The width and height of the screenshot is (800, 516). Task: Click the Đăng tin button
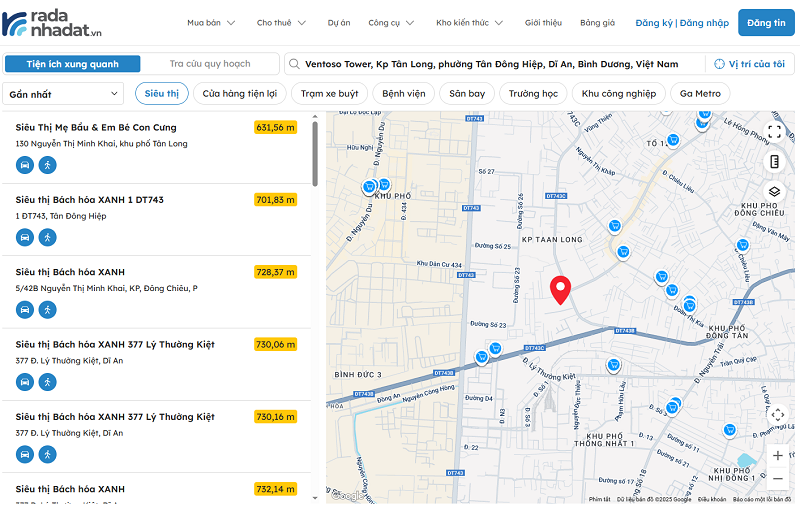click(766, 22)
